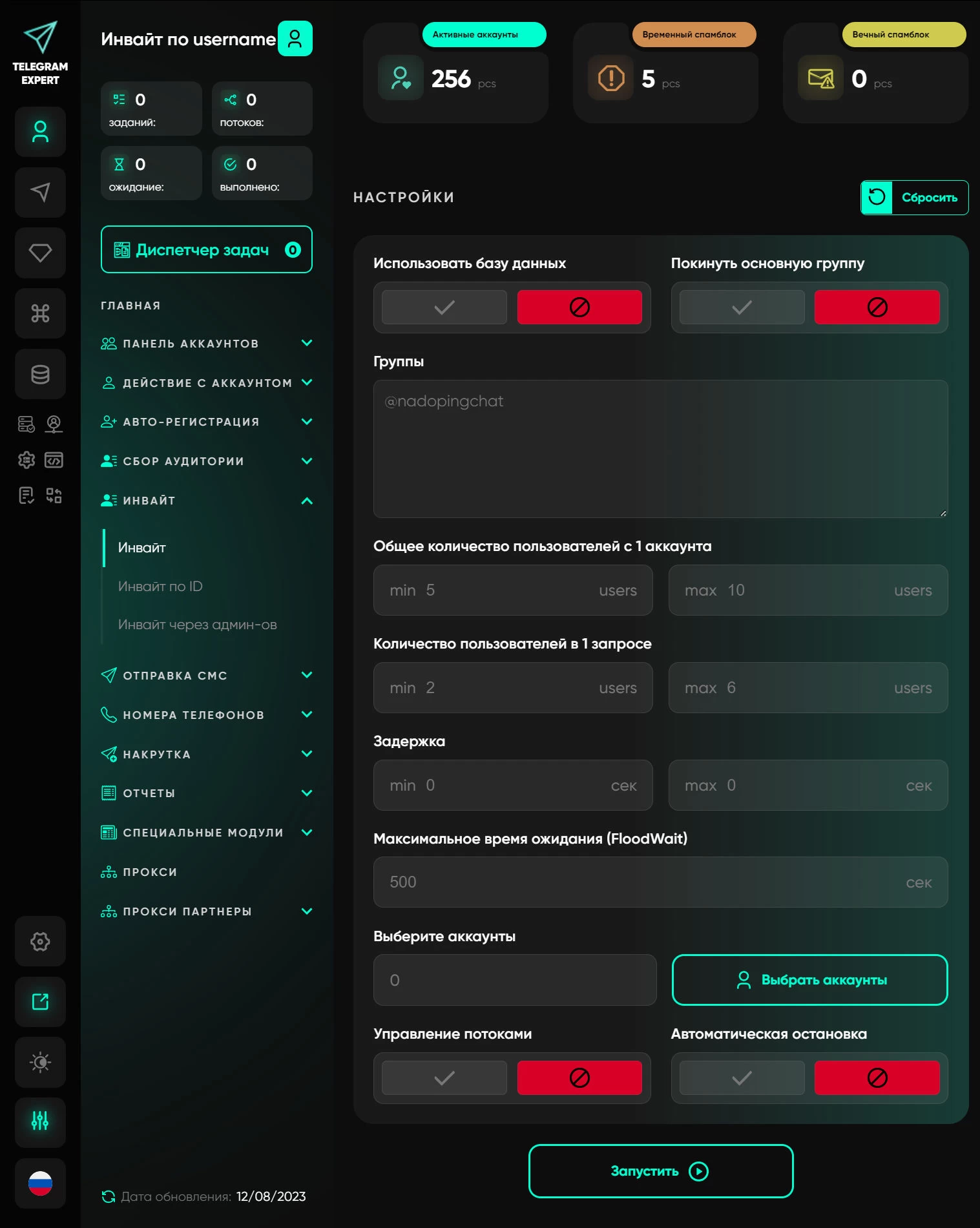Click the refresh icon by update date

tap(109, 1196)
